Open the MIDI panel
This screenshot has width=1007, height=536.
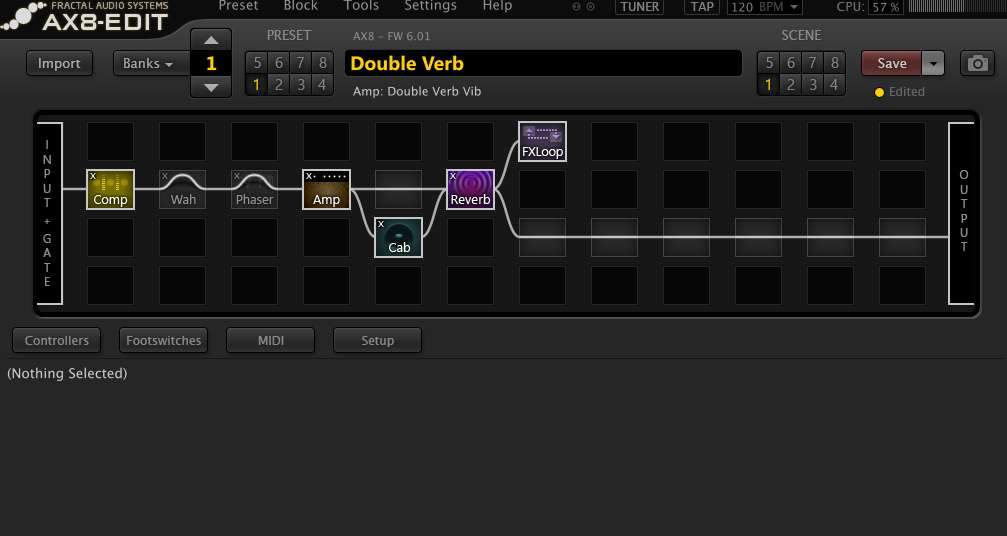click(x=270, y=340)
